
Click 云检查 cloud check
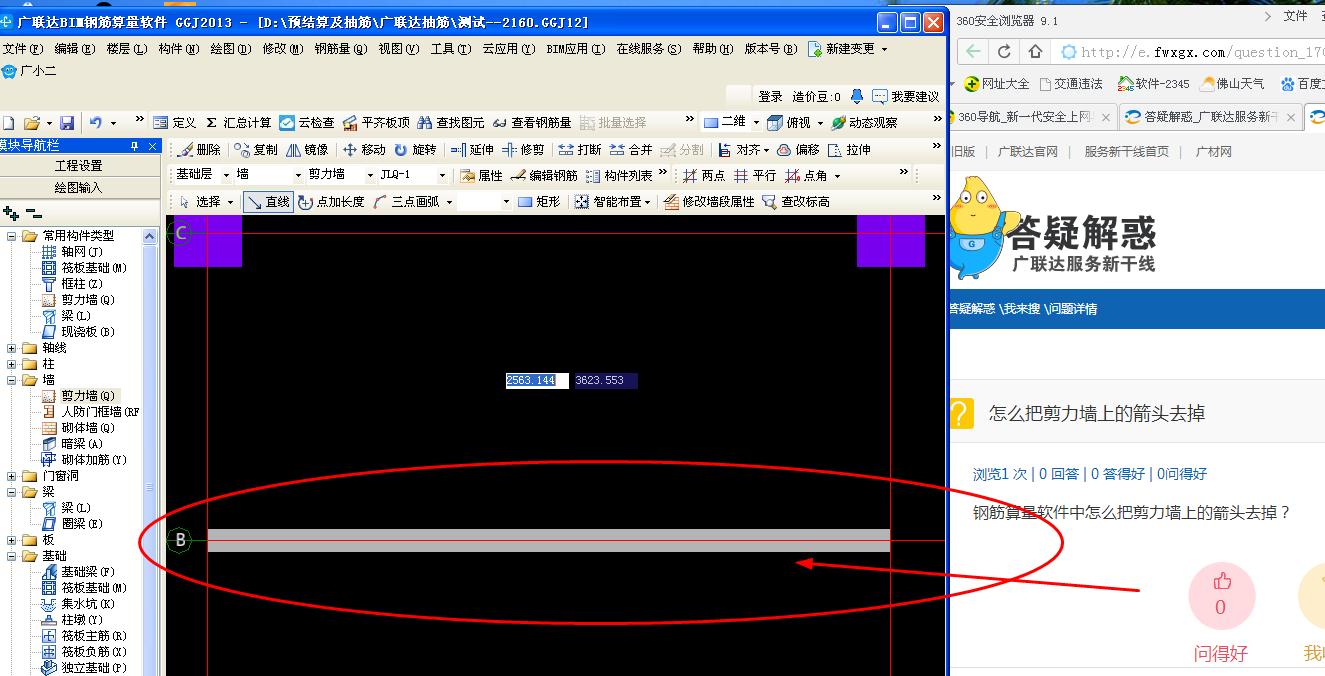click(x=307, y=123)
